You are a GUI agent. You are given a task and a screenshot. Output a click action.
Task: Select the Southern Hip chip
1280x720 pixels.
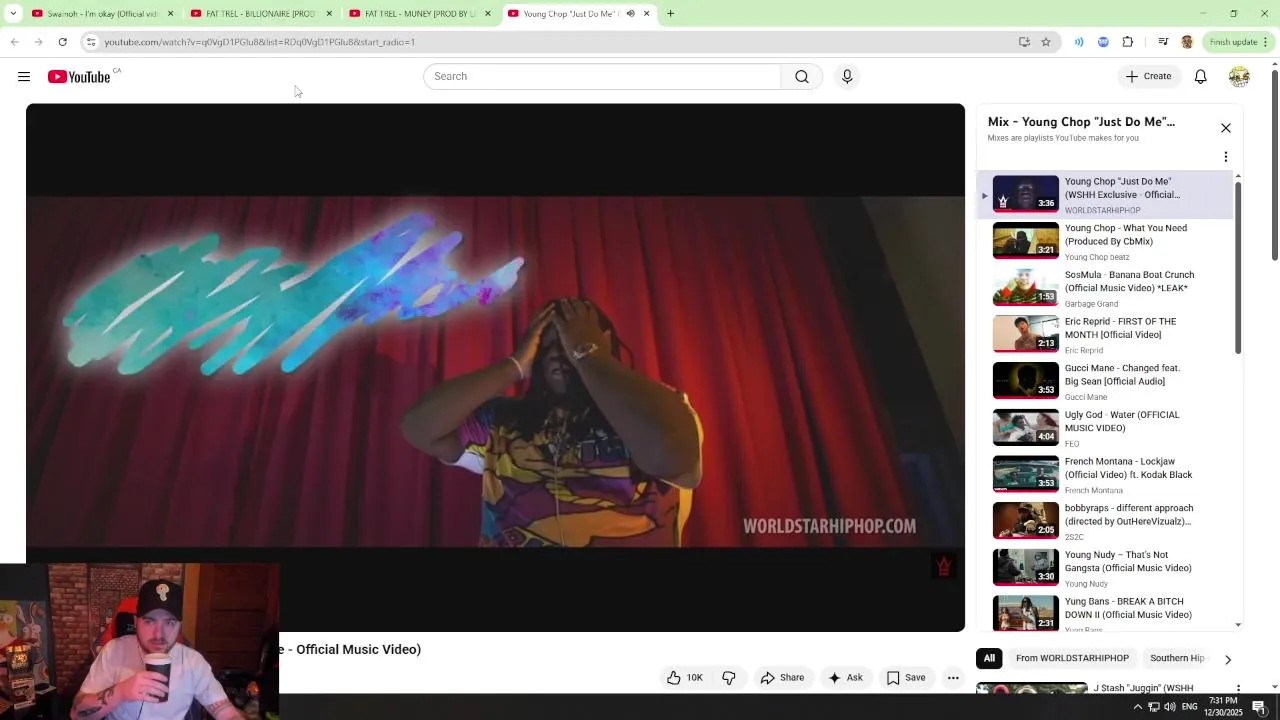[1177, 658]
